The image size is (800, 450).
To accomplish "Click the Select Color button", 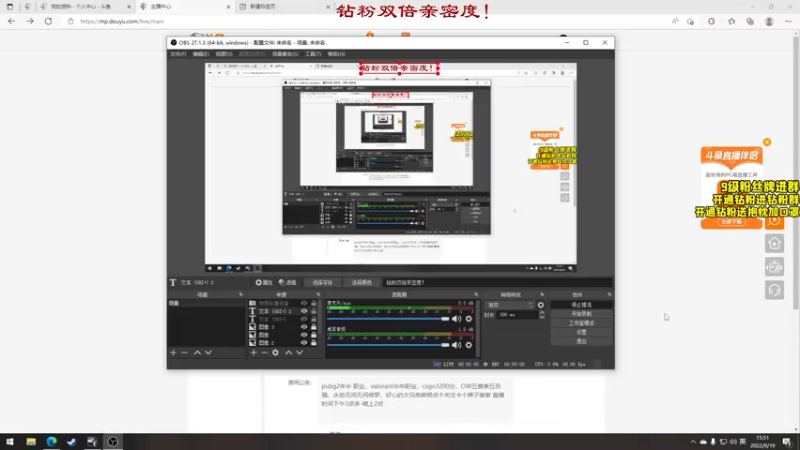I will [x=362, y=282].
